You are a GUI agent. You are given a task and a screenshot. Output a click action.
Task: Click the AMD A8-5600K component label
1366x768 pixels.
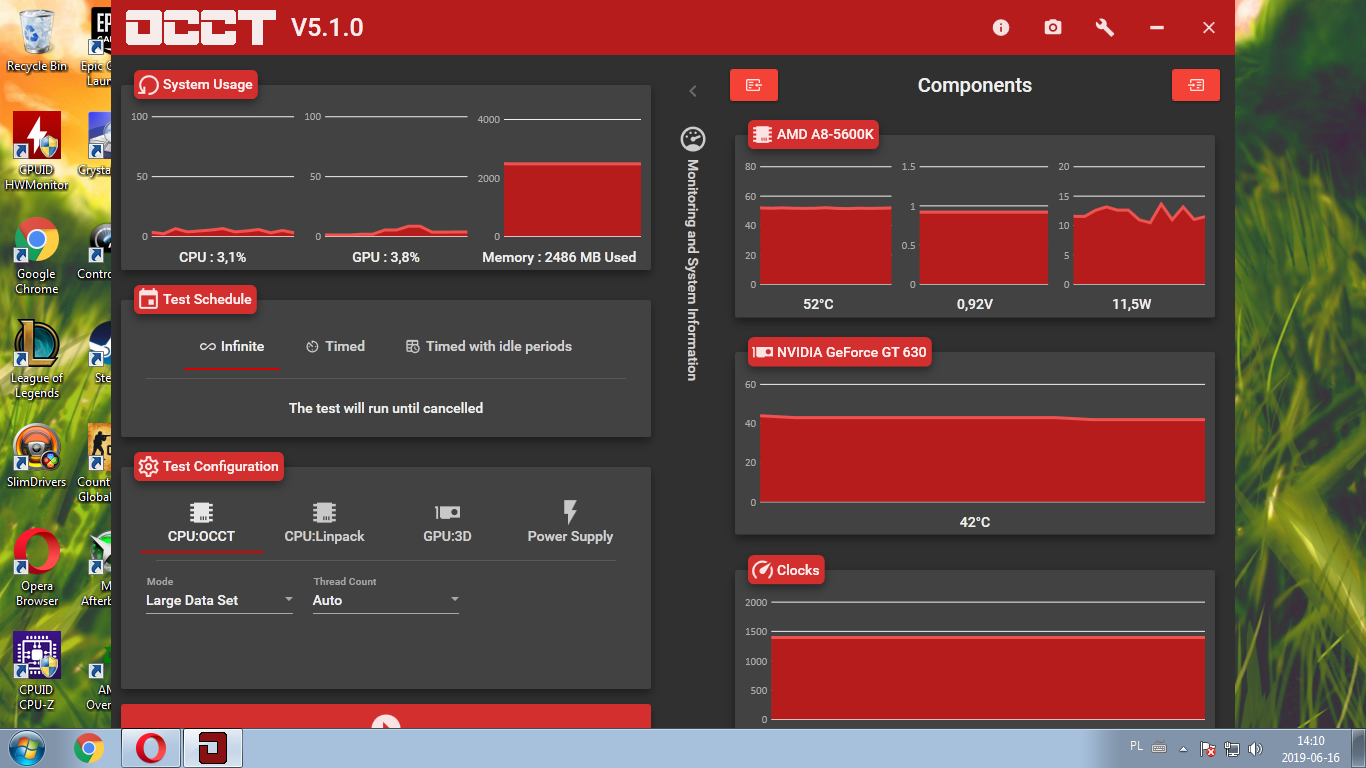[813, 134]
